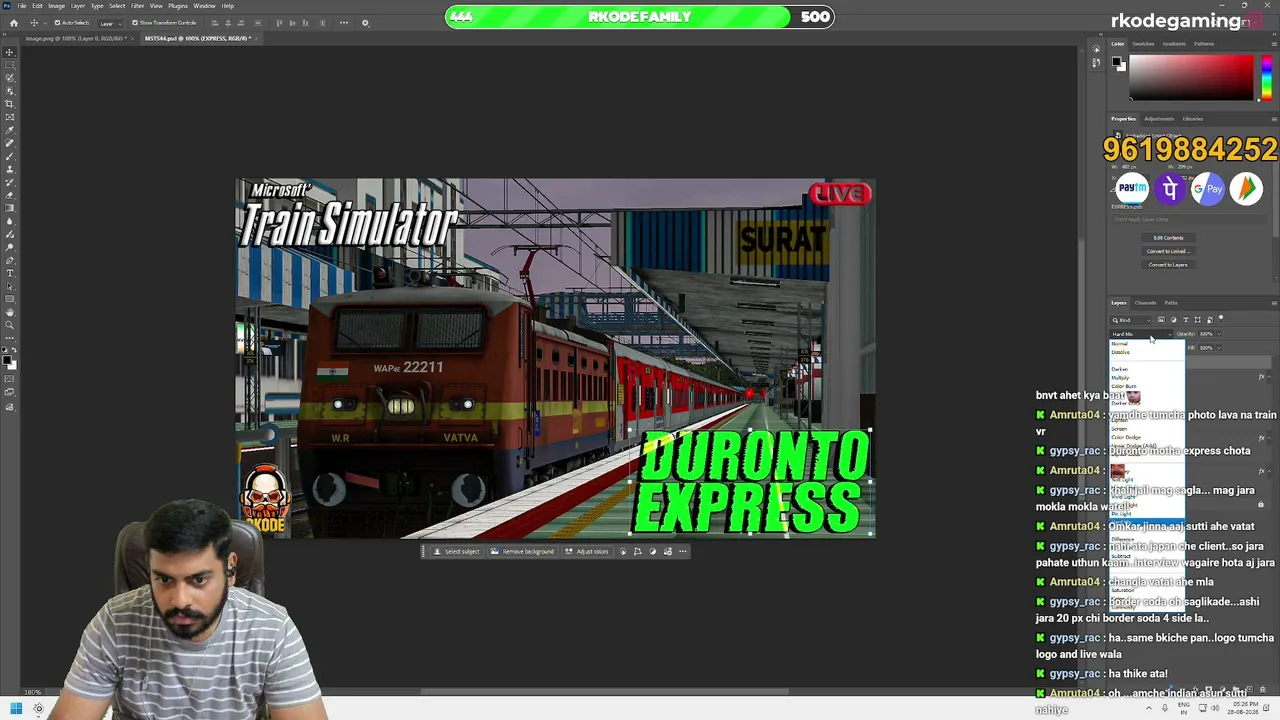Click the Home icon in options bar

(12, 22)
